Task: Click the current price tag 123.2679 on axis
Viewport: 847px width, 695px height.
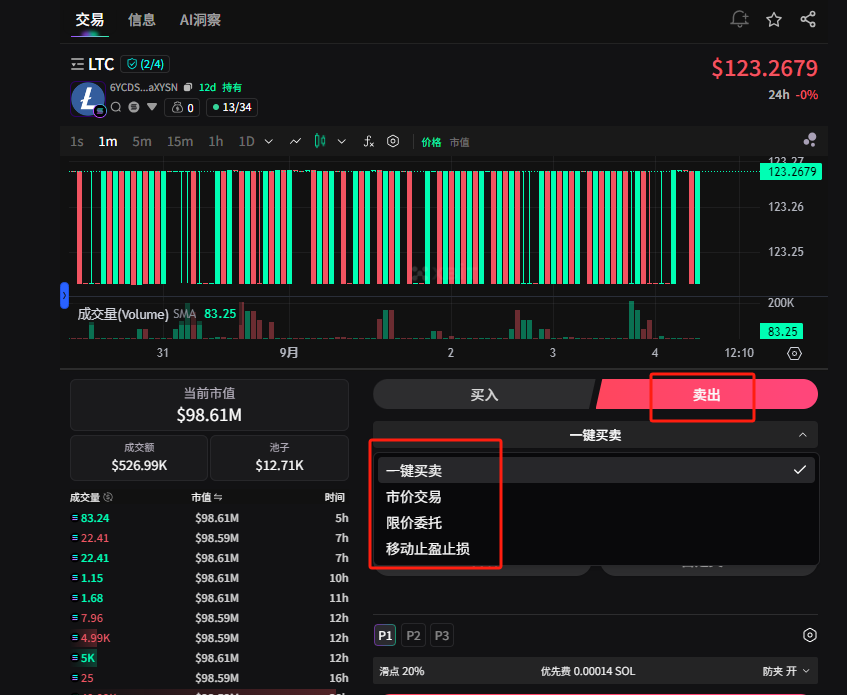Action: tap(791, 172)
